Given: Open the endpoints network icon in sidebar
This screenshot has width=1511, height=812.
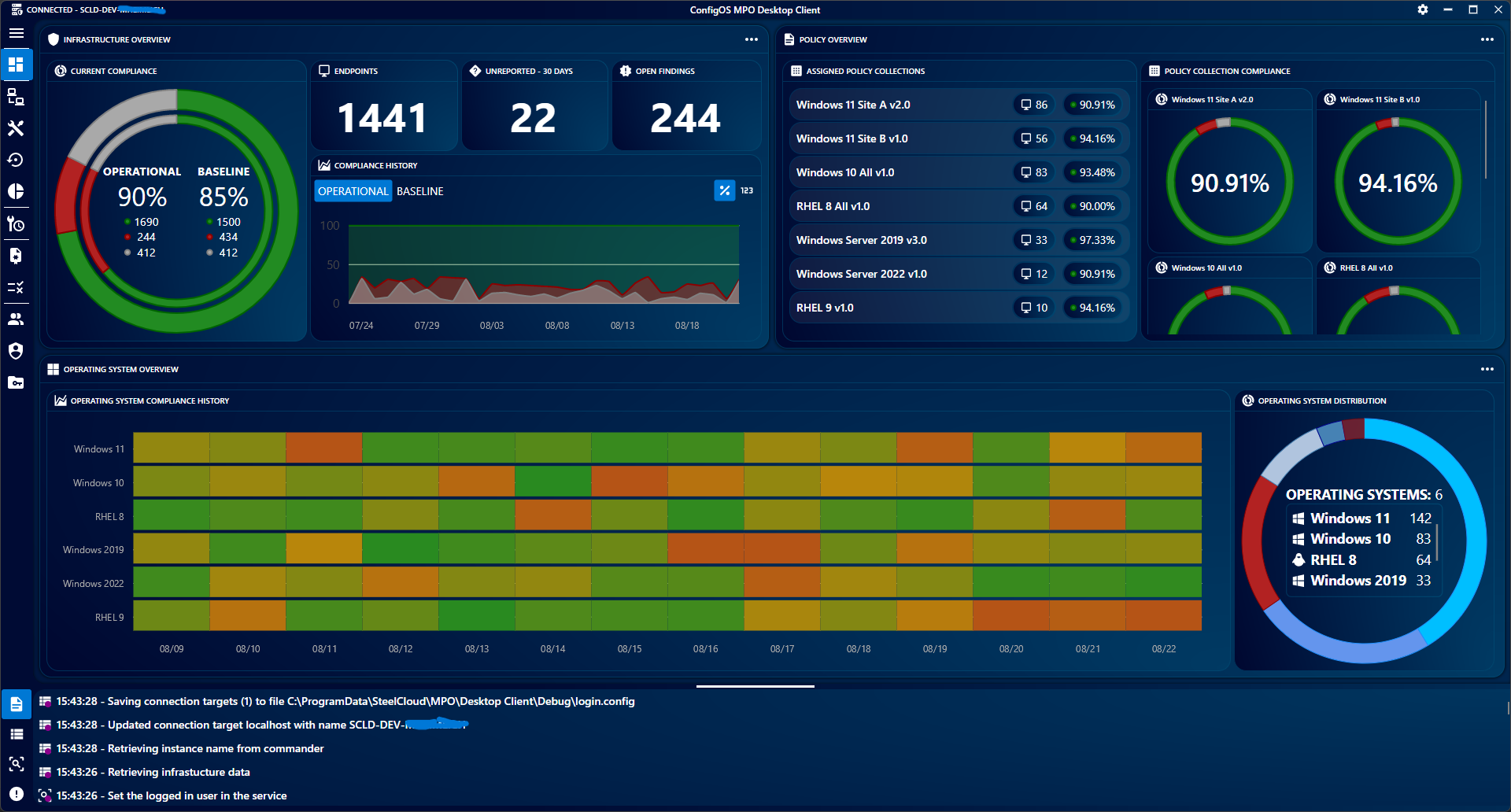Looking at the screenshot, I should [16, 97].
